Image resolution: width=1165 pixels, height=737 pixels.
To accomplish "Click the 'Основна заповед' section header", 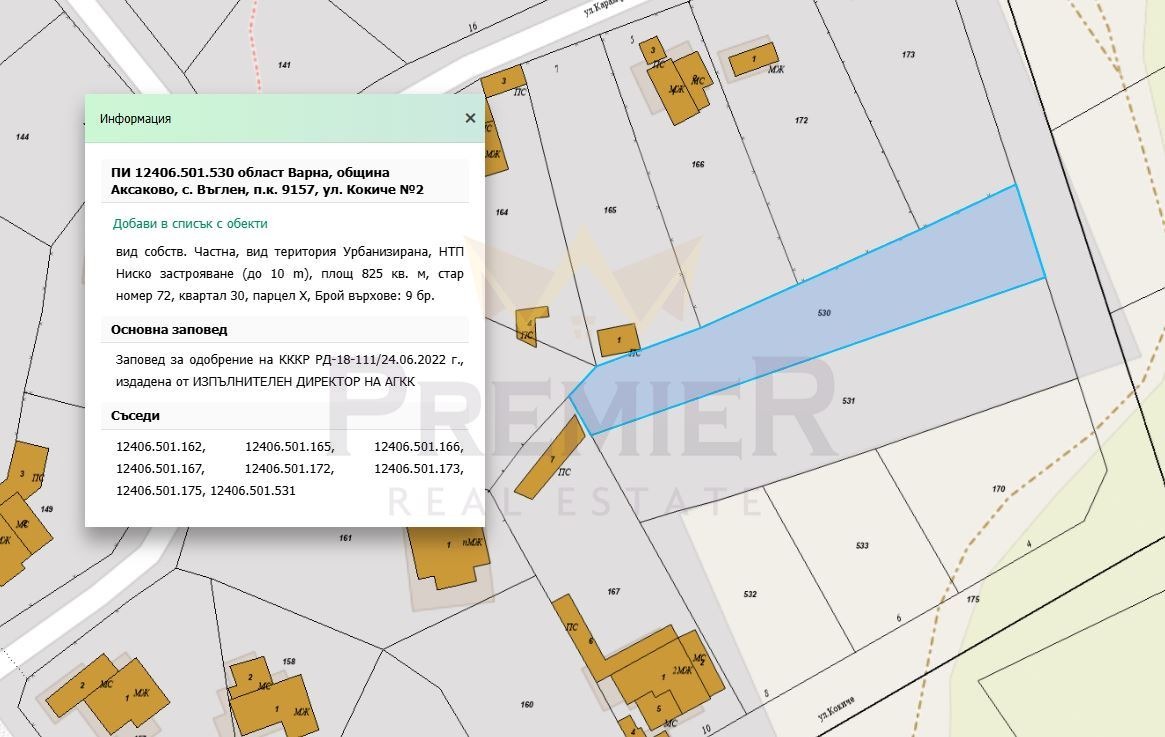I will (x=169, y=330).
